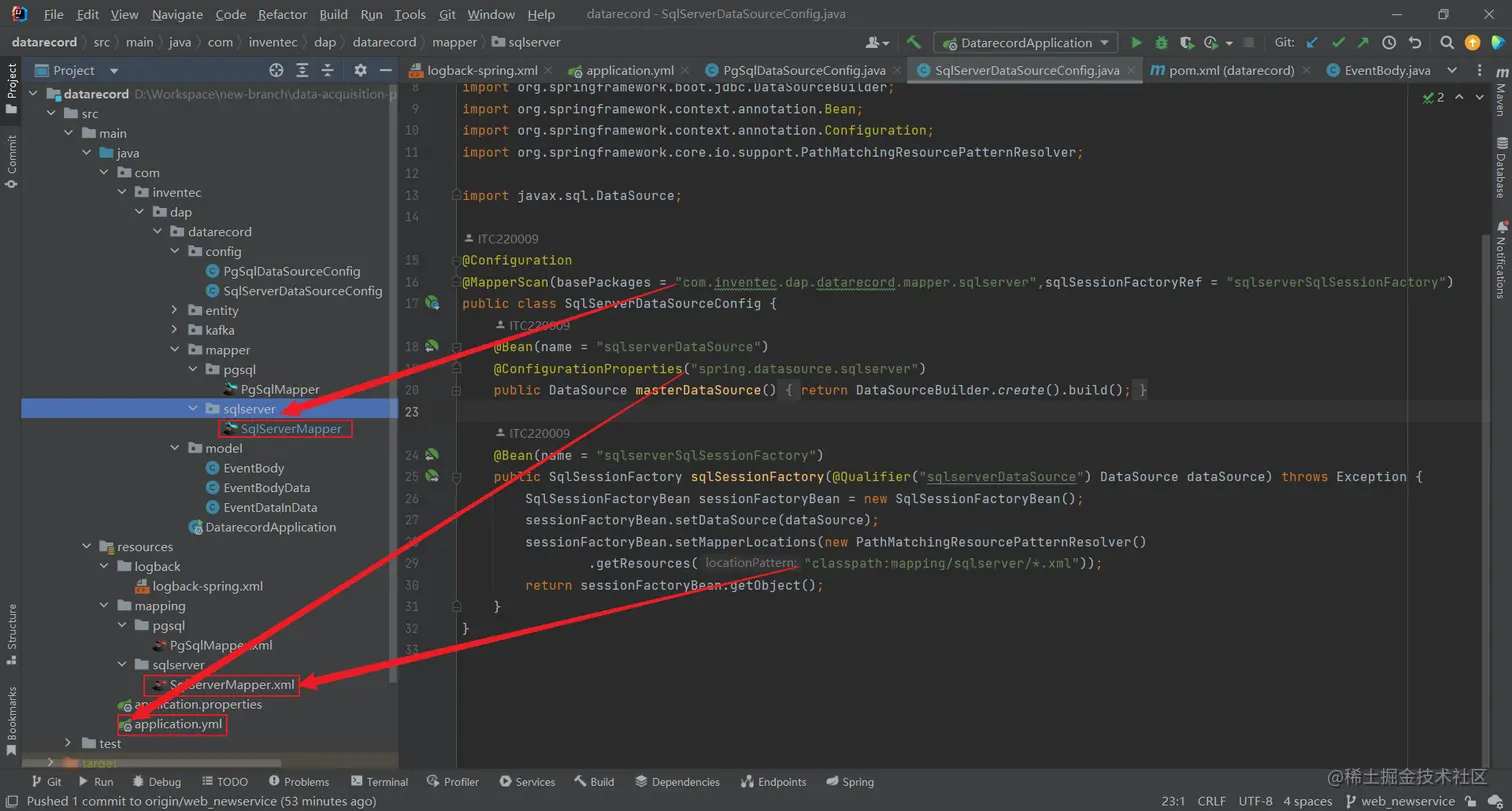Click the gutter icon on line 25
Image resolution: width=1512 pixels, height=811 pixels.
432,476
